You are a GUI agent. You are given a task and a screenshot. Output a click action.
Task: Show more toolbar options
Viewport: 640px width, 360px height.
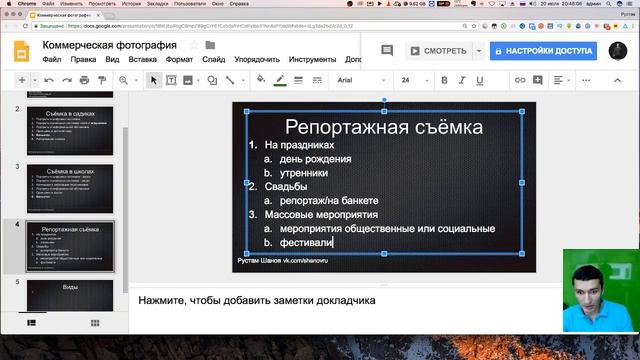point(586,80)
